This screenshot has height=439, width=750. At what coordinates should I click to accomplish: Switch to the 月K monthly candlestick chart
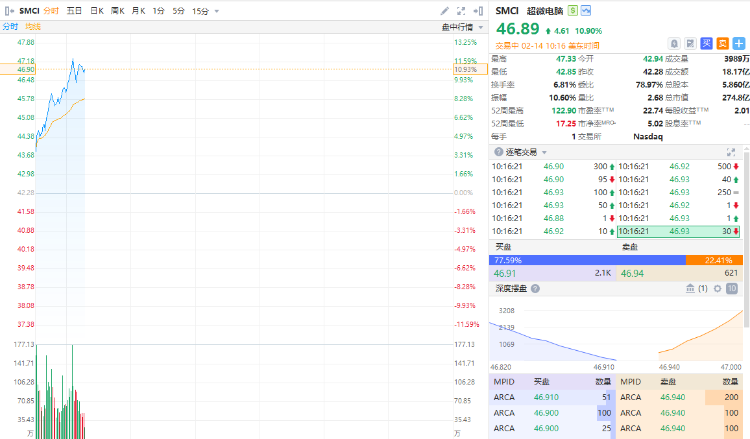click(139, 11)
